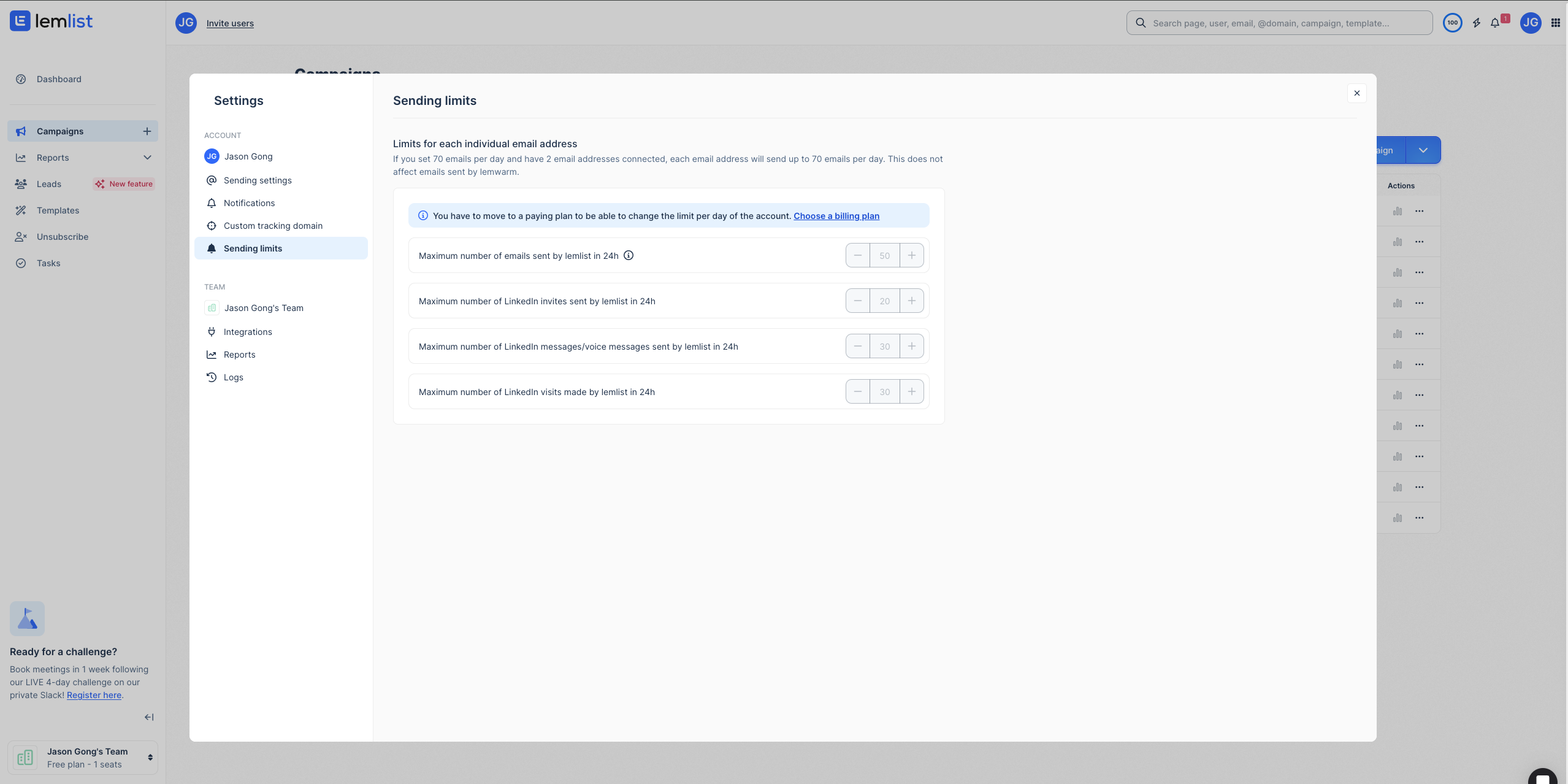Open the apps grid icon

coord(1555,23)
